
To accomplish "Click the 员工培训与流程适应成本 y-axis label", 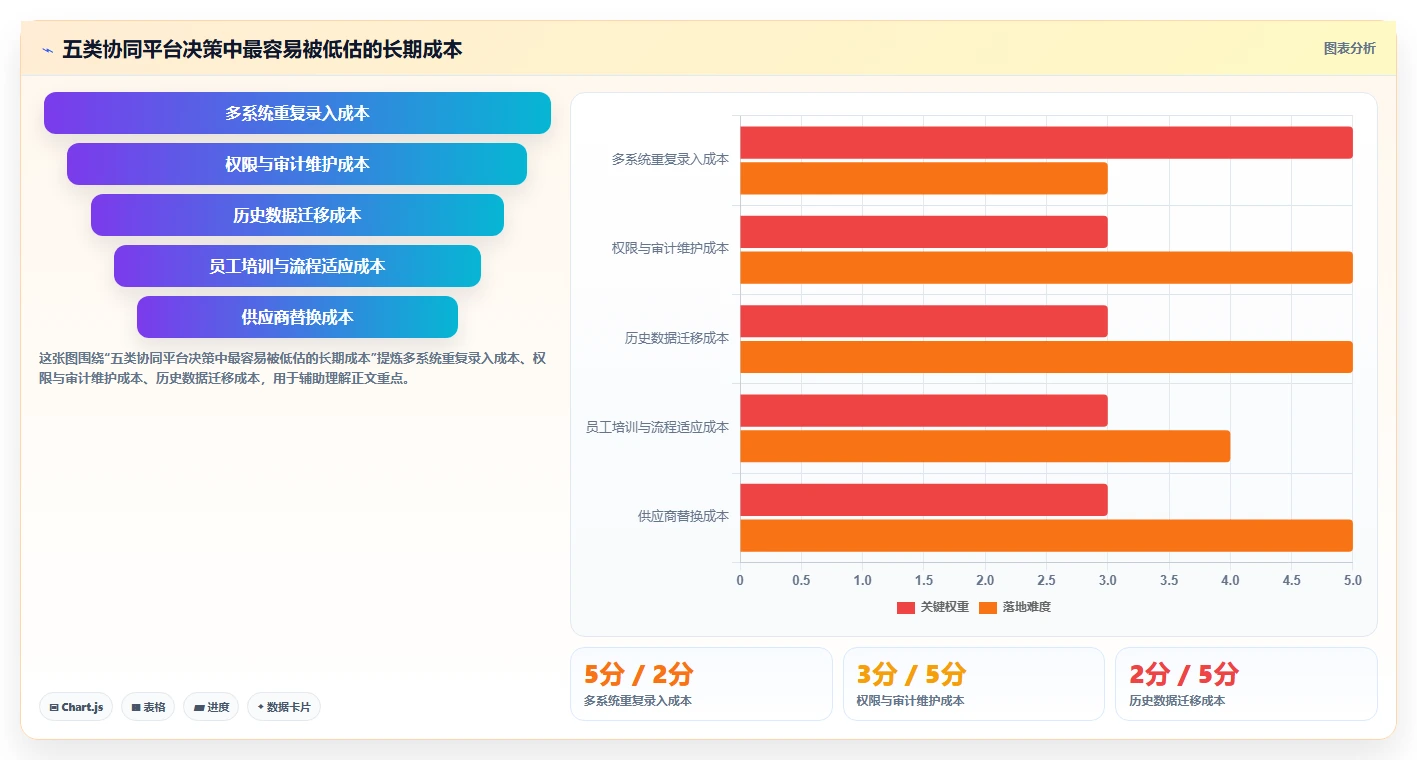I will (x=657, y=427).
